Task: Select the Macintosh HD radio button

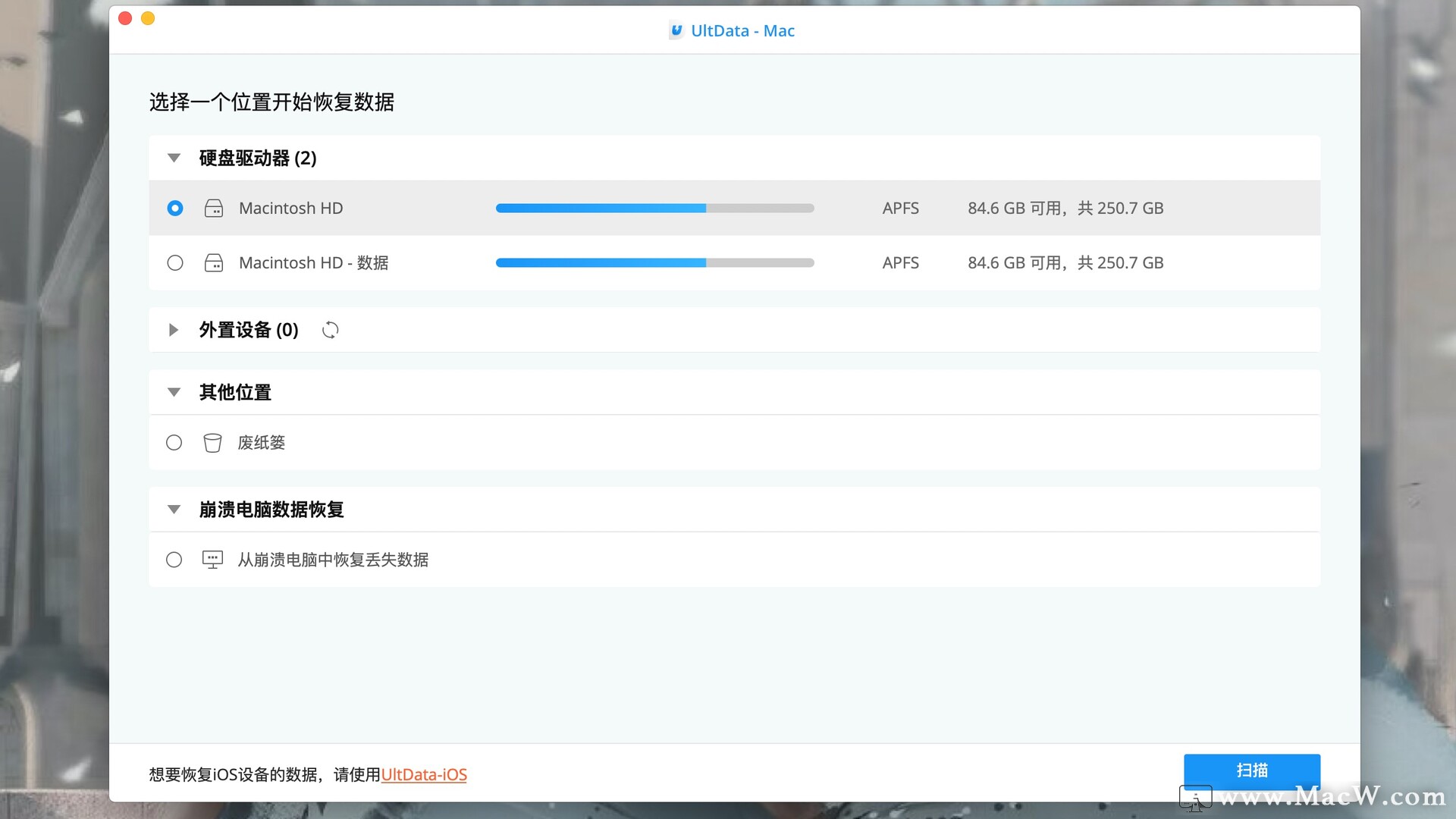Action: point(175,209)
